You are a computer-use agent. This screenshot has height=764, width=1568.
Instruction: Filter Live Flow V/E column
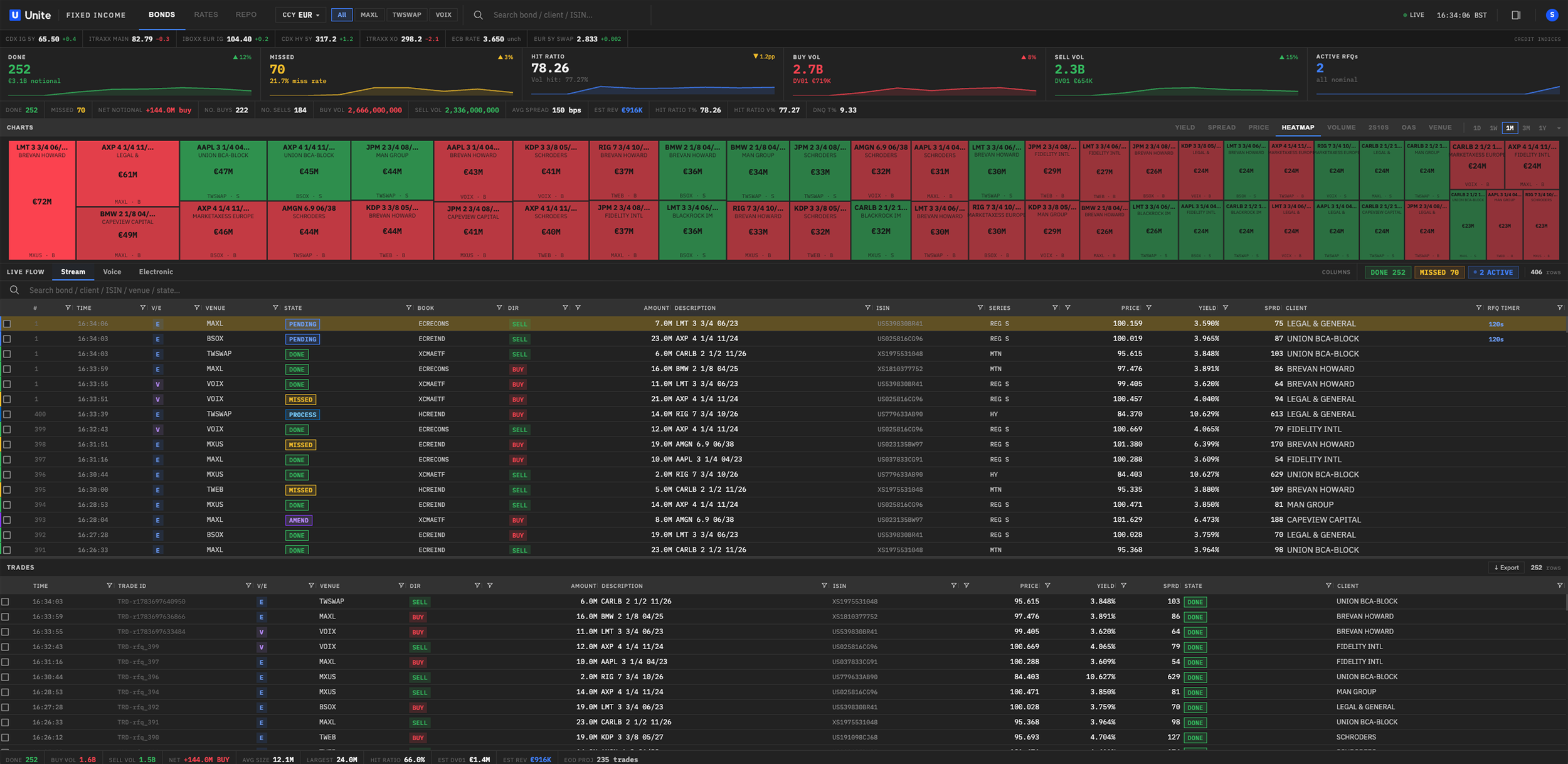[197, 307]
